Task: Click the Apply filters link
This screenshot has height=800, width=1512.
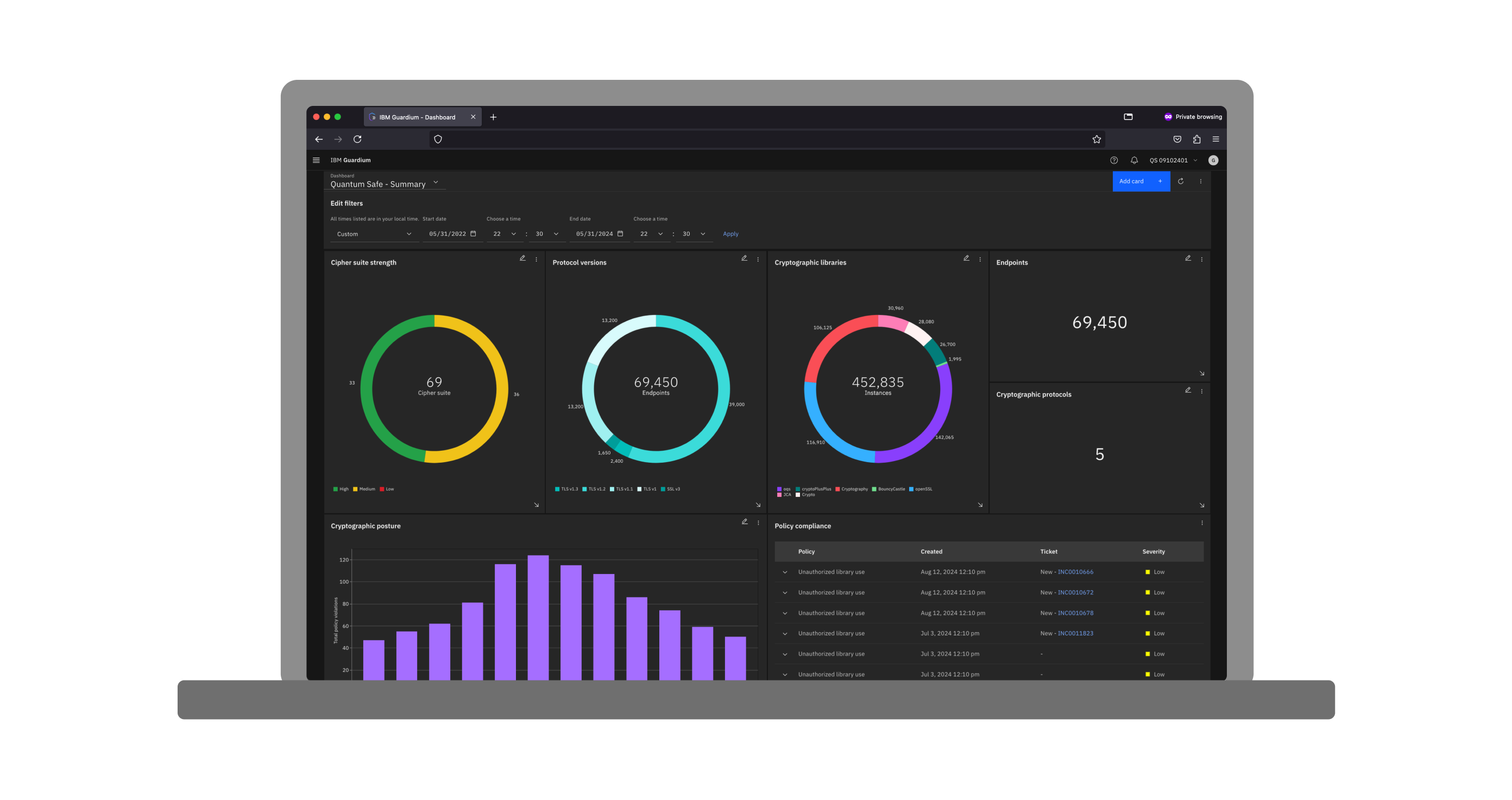Action: coord(730,233)
